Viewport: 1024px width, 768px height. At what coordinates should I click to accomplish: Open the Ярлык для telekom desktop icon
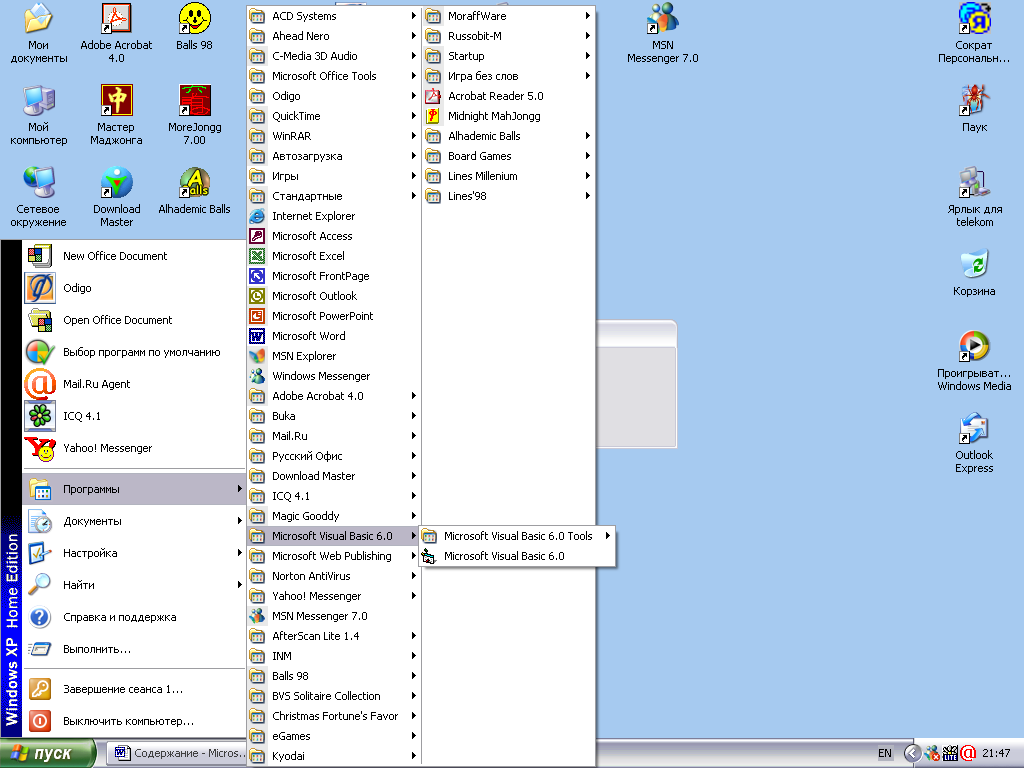974,183
